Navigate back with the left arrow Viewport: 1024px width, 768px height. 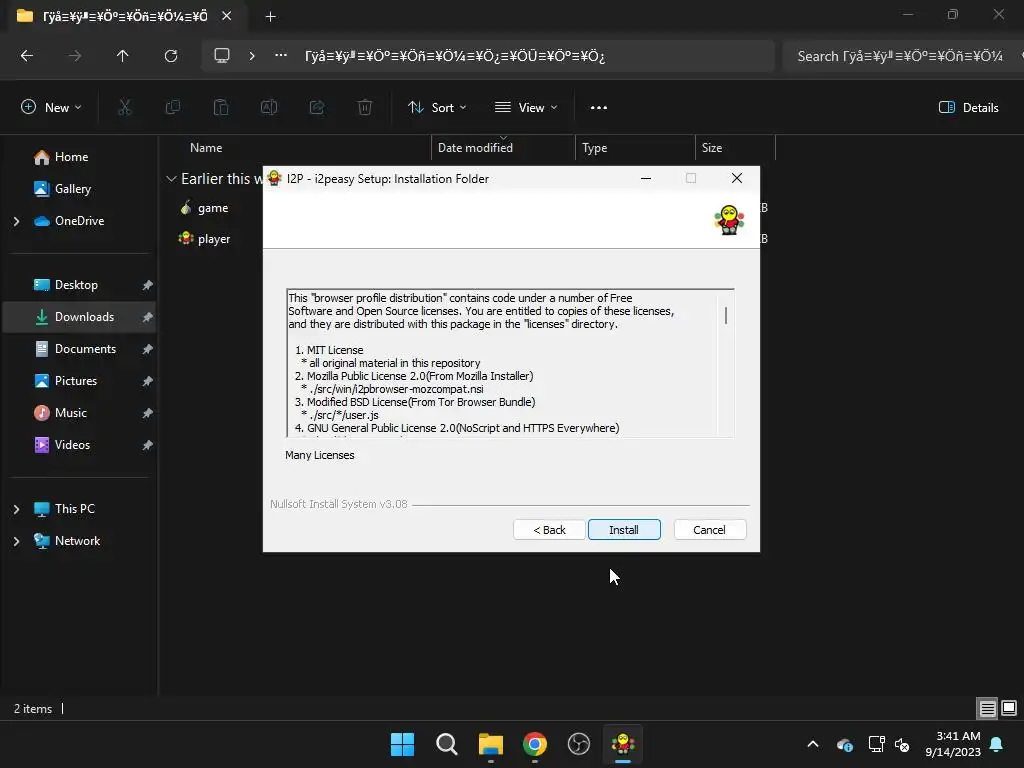27,56
